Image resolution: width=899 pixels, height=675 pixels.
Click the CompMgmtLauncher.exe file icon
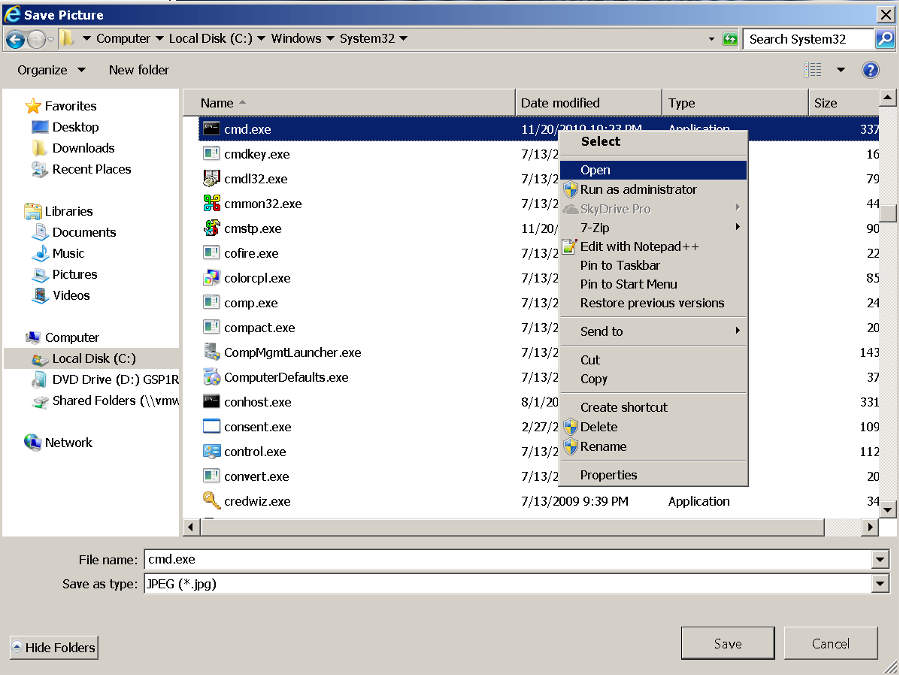pyautogui.click(x=211, y=352)
